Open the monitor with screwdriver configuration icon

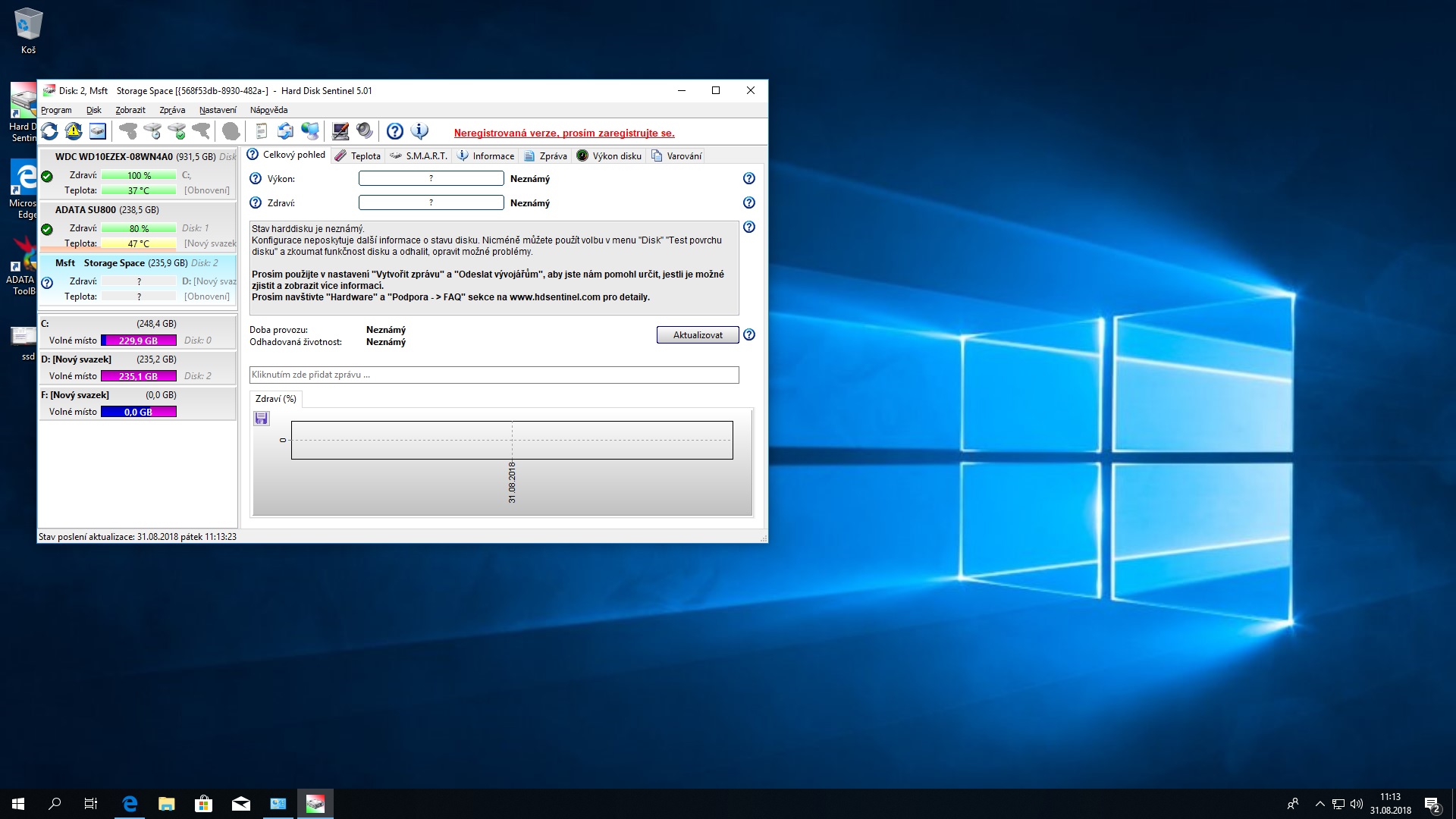(340, 131)
